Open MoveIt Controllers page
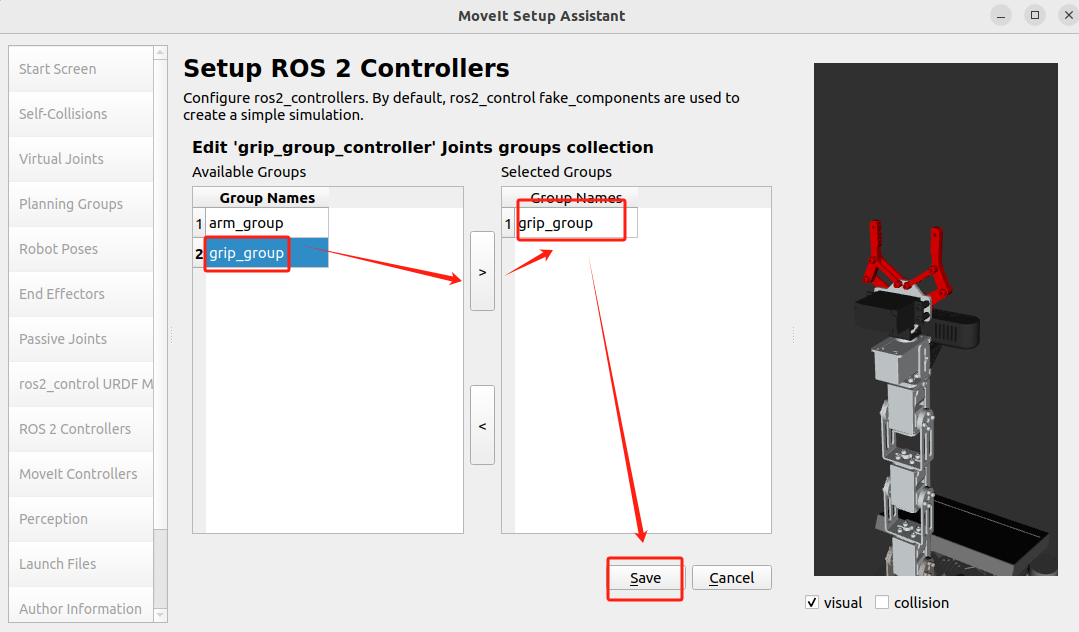1079x632 pixels. (81, 474)
